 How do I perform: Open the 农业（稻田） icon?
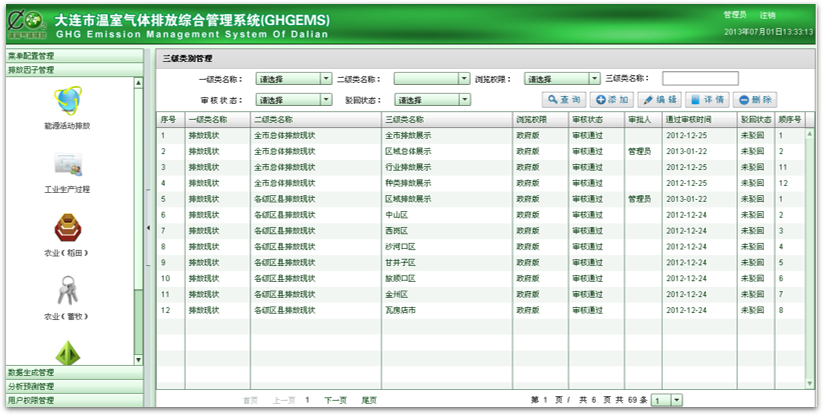pyautogui.click(x=67, y=228)
